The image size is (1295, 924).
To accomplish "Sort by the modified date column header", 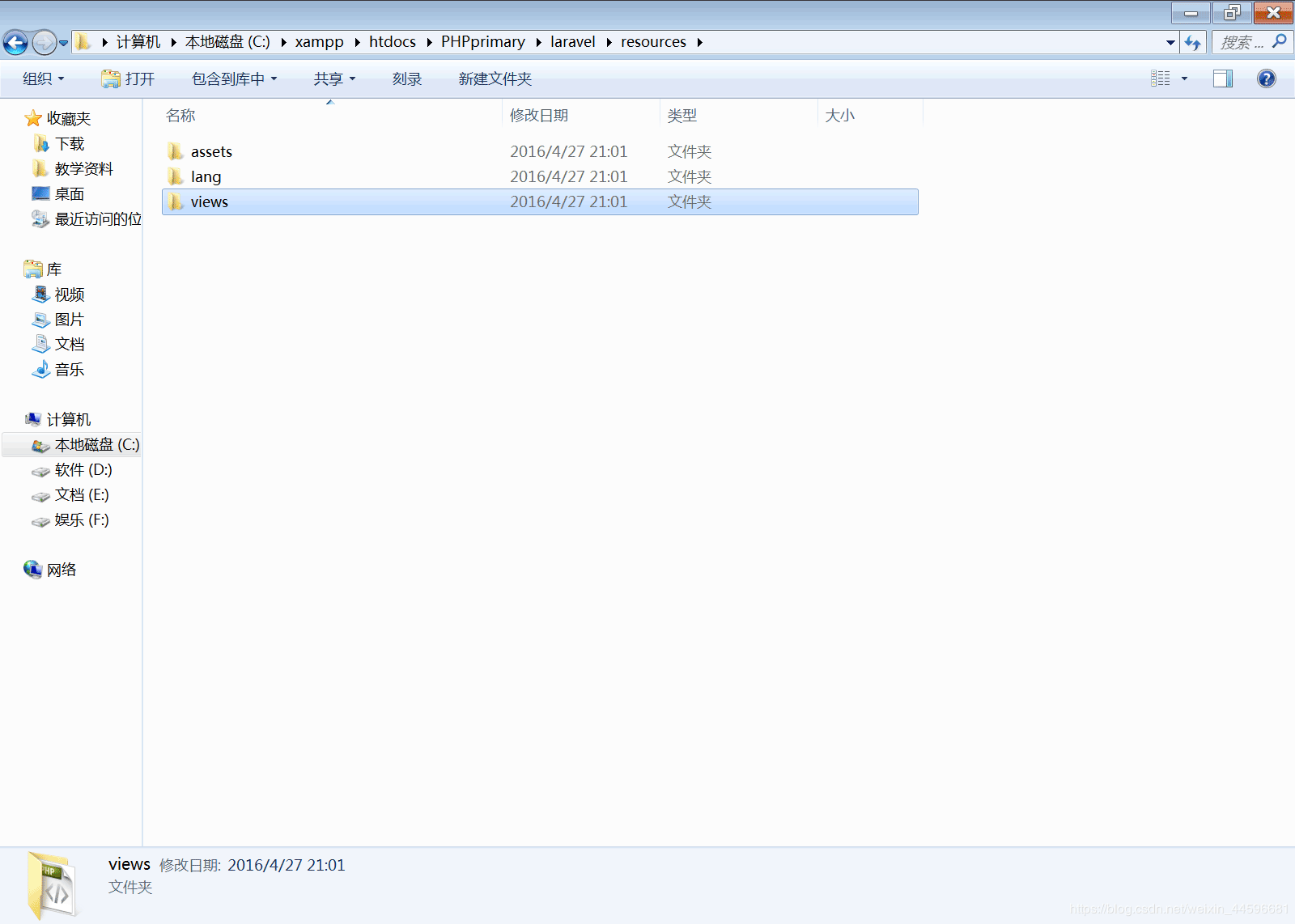I will pos(539,116).
